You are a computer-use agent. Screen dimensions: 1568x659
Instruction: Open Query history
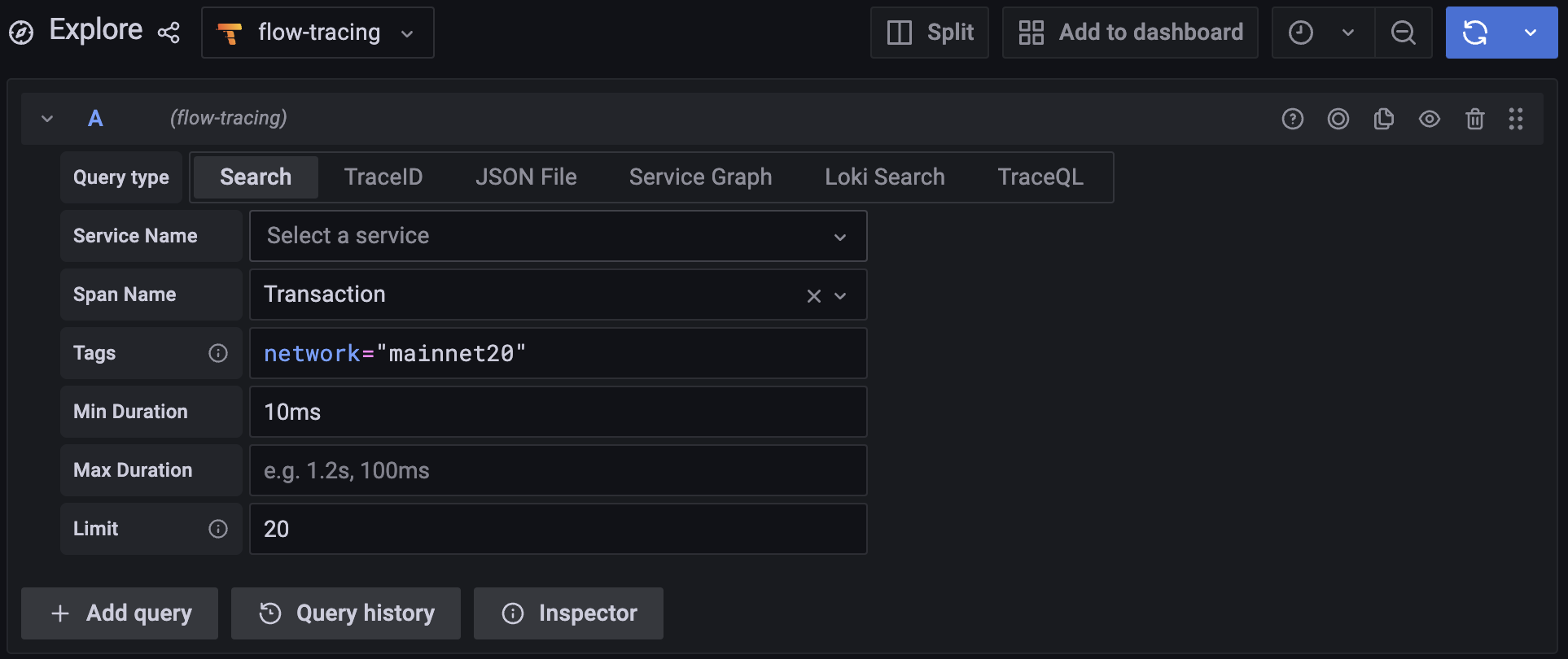pos(346,613)
